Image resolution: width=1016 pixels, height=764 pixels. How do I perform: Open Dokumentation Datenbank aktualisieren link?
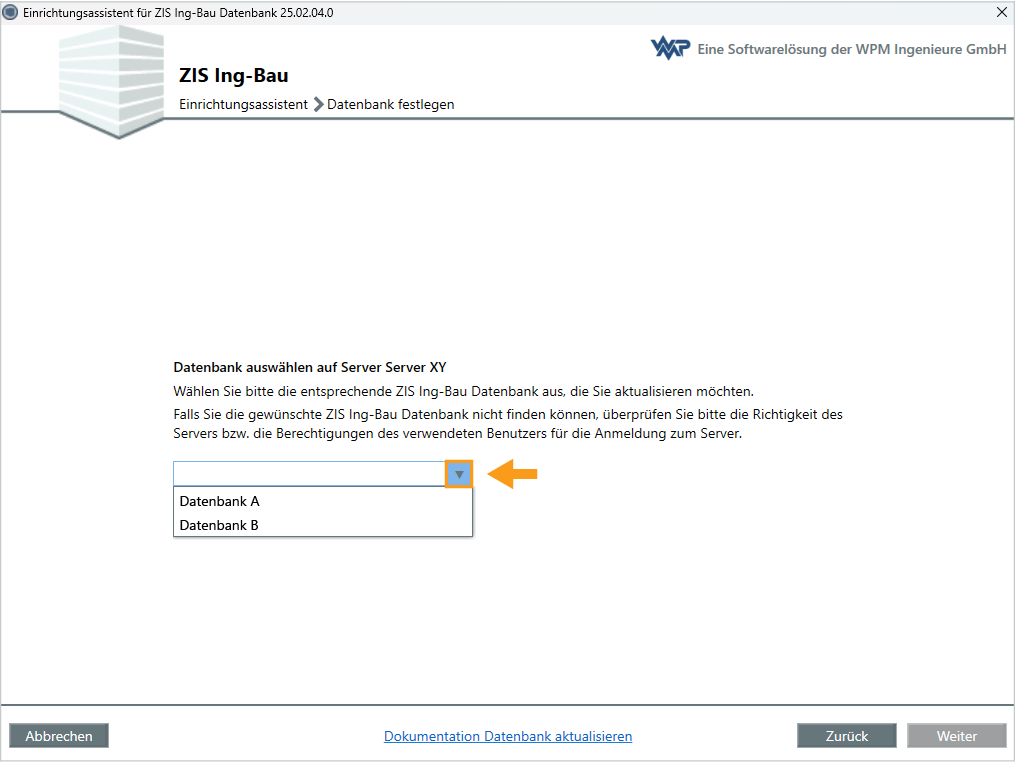[x=508, y=736]
